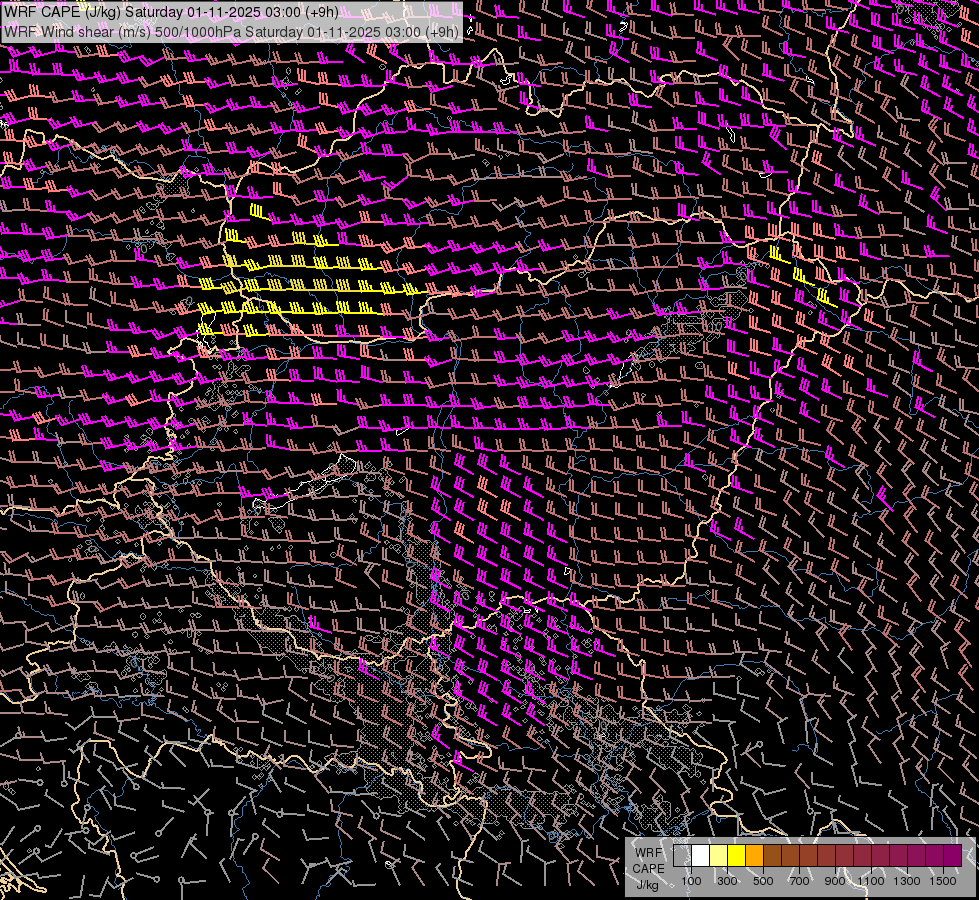Click the WRF Wind shear title line
The width and height of the screenshot is (979, 900).
pyautogui.click(x=232, y=31)
